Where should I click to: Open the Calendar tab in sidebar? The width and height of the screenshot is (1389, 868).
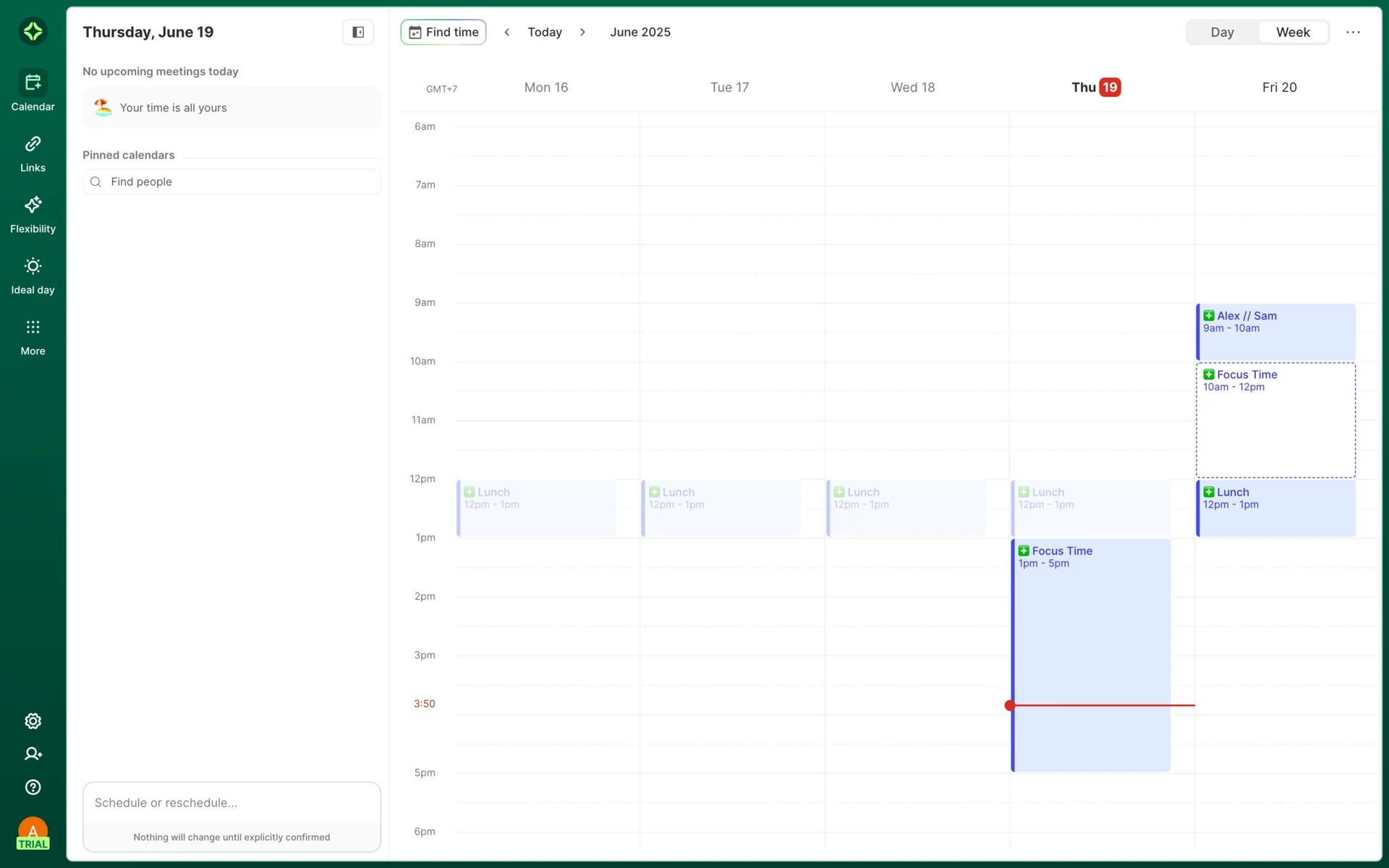click(x=33, y=92)
